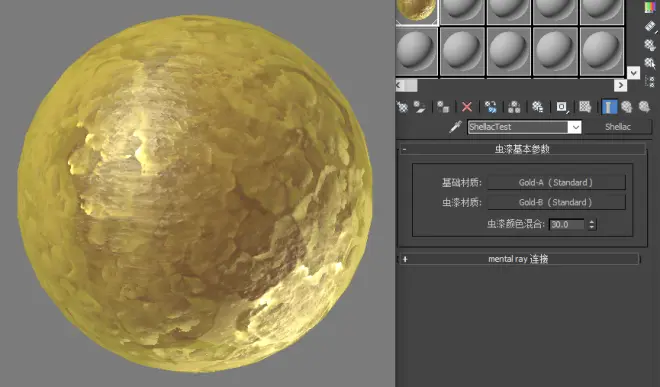The width and height of the screenshot is (660, 387).
Task: Click the Put to Library icon
Action: click(538, 107)
